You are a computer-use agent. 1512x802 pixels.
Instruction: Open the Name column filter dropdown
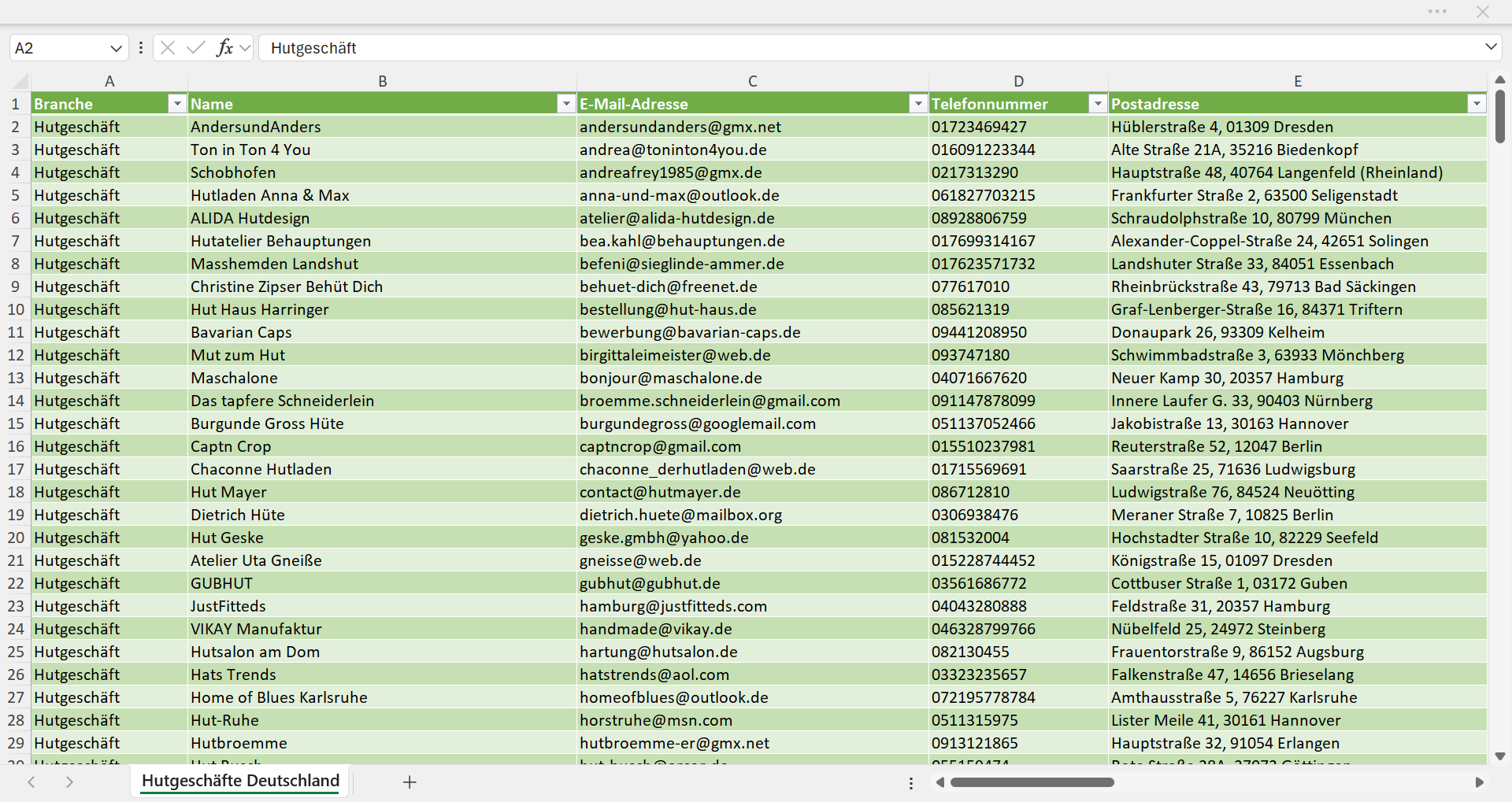[x=566, y=104]
